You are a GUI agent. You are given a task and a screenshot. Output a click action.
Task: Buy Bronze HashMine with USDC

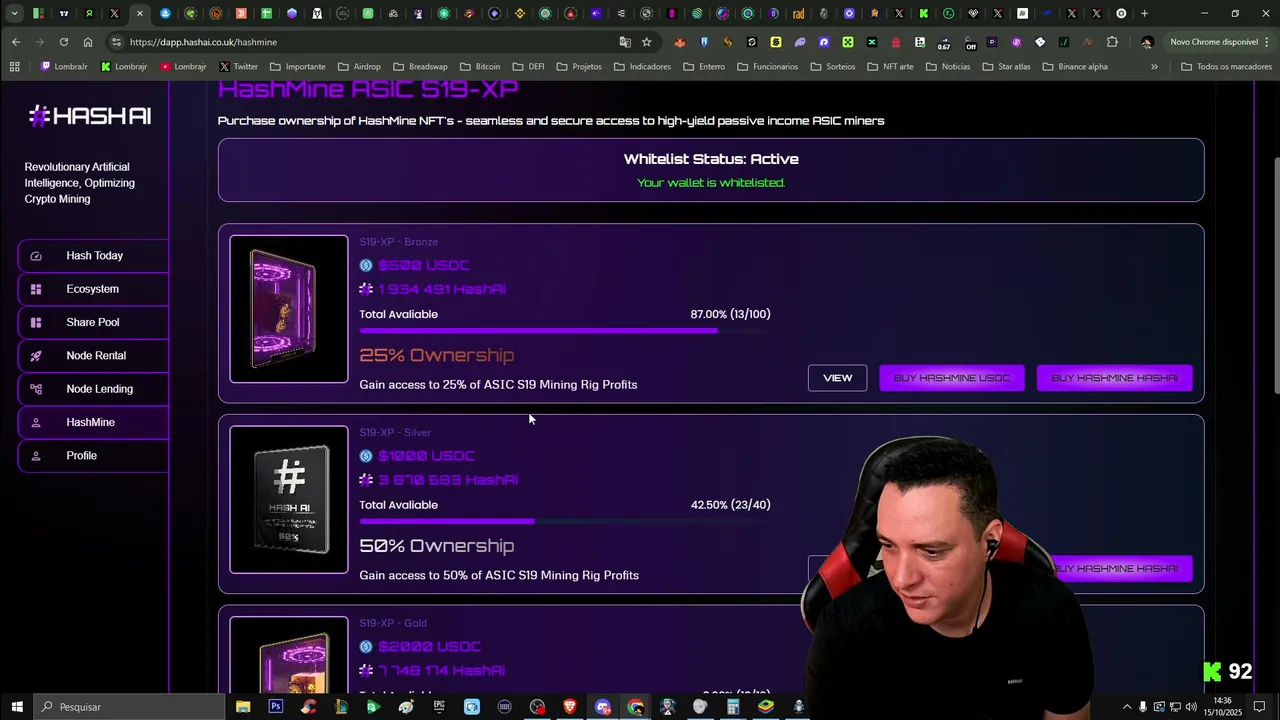(951, 378)
